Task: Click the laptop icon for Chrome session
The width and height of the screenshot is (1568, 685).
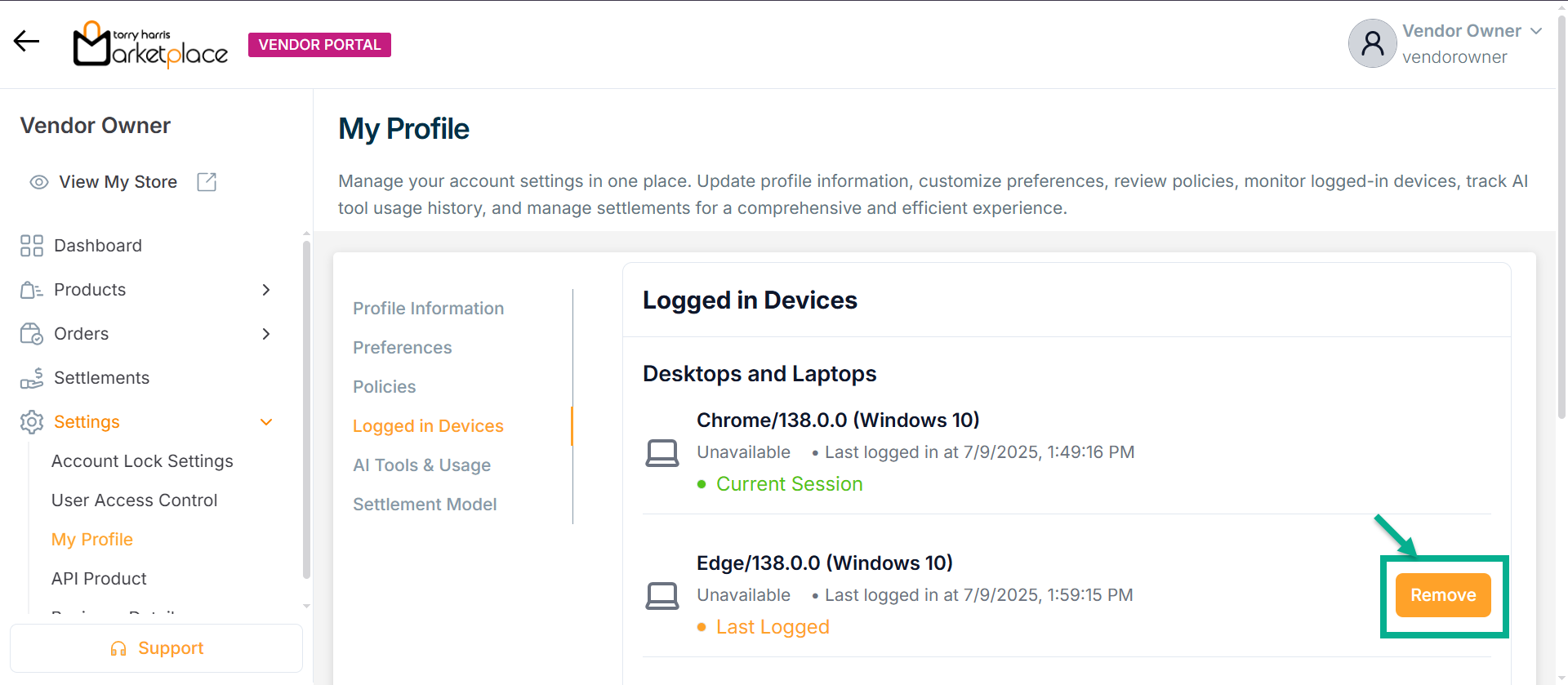Action: (661, 452)
